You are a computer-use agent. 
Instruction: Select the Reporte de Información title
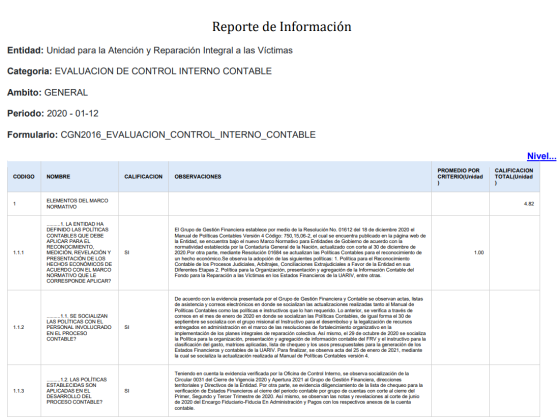pyautogui.click(x=282, y=27)
